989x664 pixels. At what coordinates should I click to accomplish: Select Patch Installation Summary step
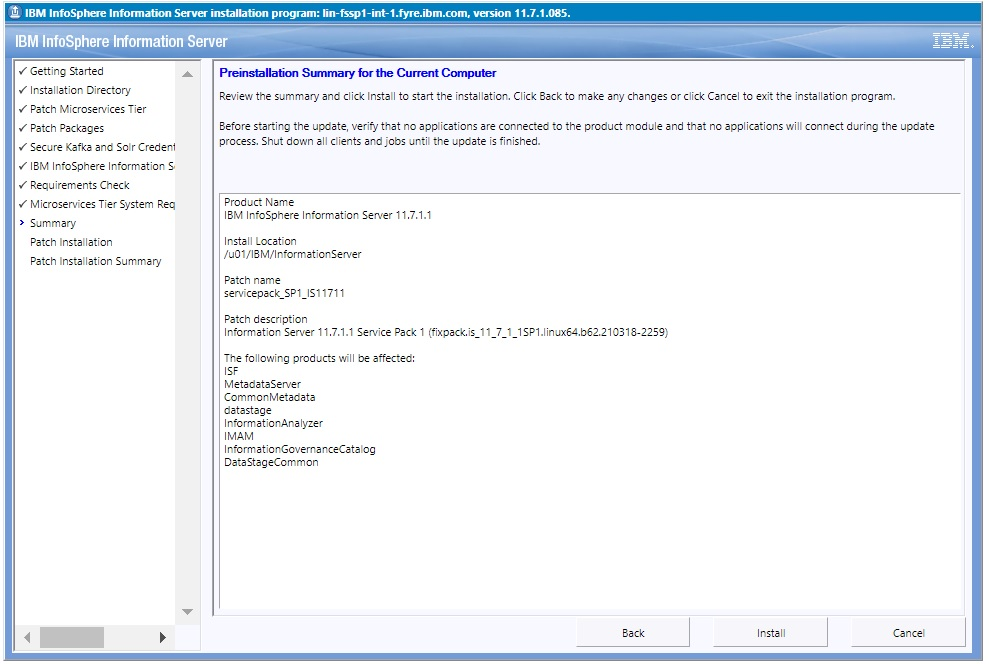point(95,261)
